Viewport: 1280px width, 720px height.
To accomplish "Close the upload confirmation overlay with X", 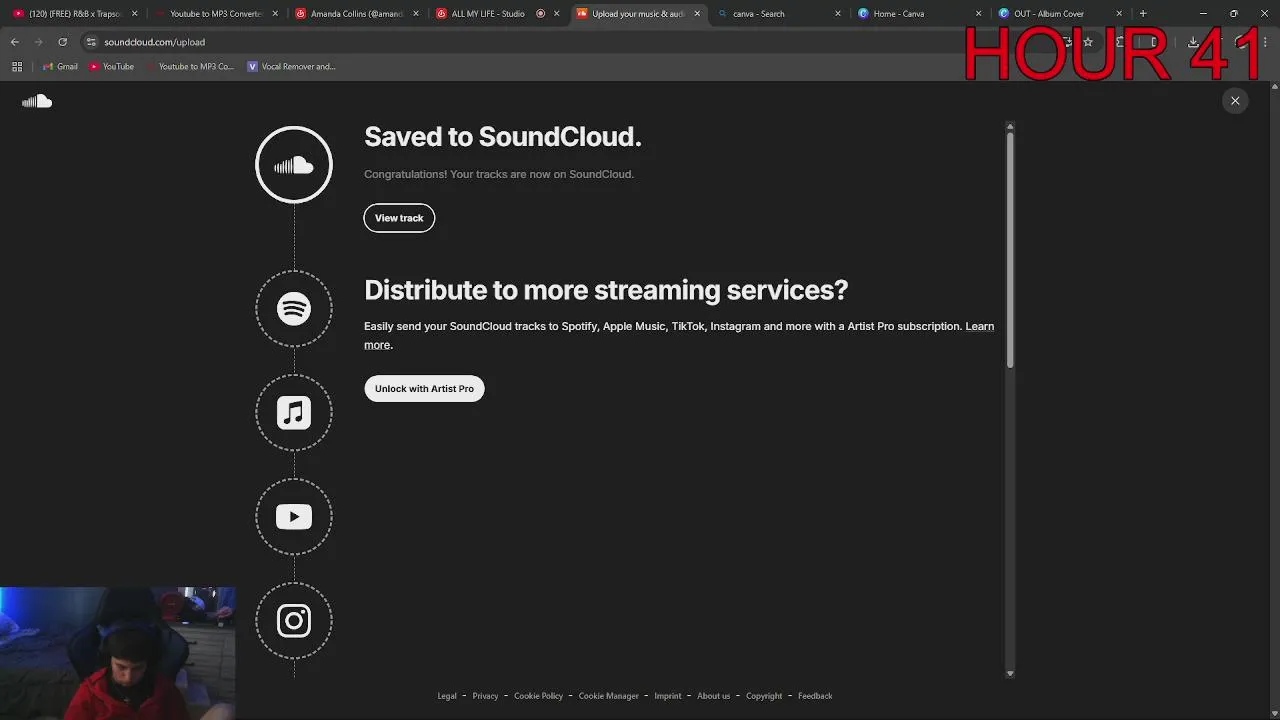I will tap(1235, 101).
